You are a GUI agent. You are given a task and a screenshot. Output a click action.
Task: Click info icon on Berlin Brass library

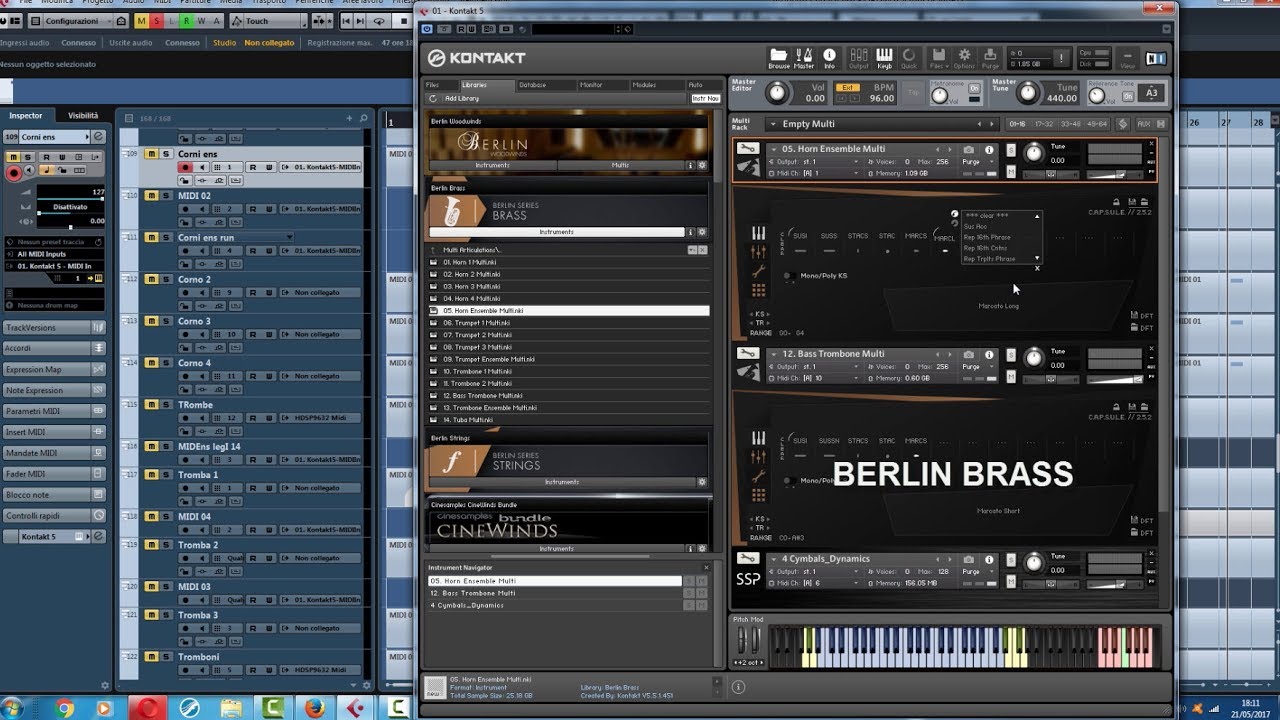(690, 232)
